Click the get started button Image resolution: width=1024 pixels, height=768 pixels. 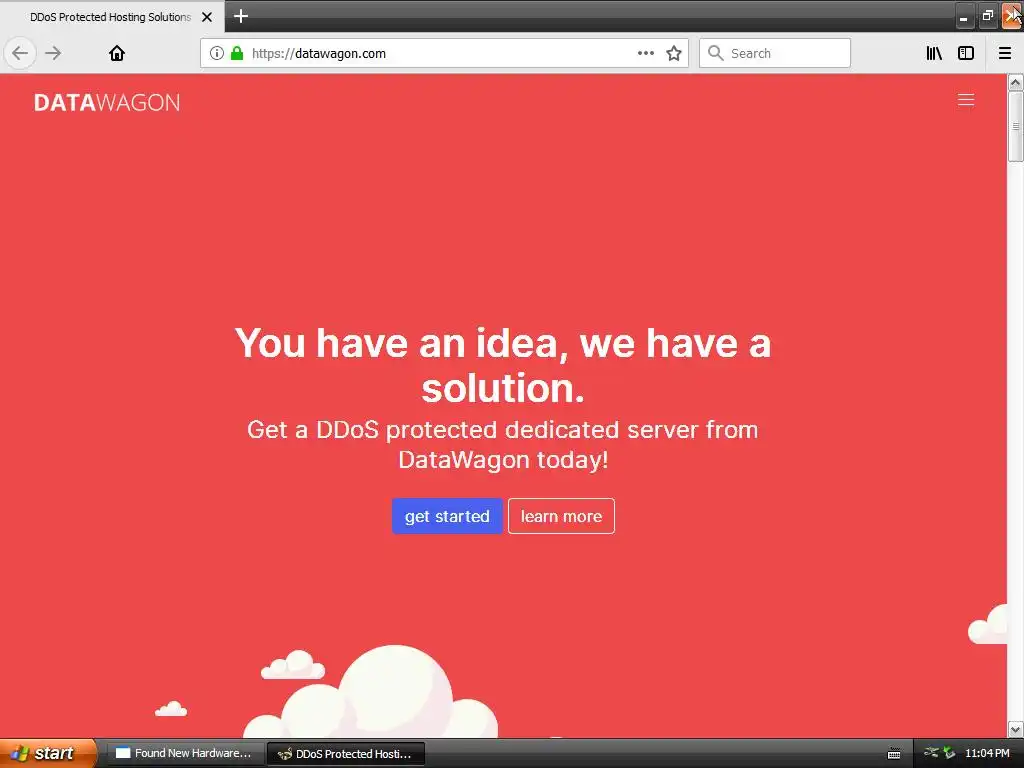click(x=447, y=516)
